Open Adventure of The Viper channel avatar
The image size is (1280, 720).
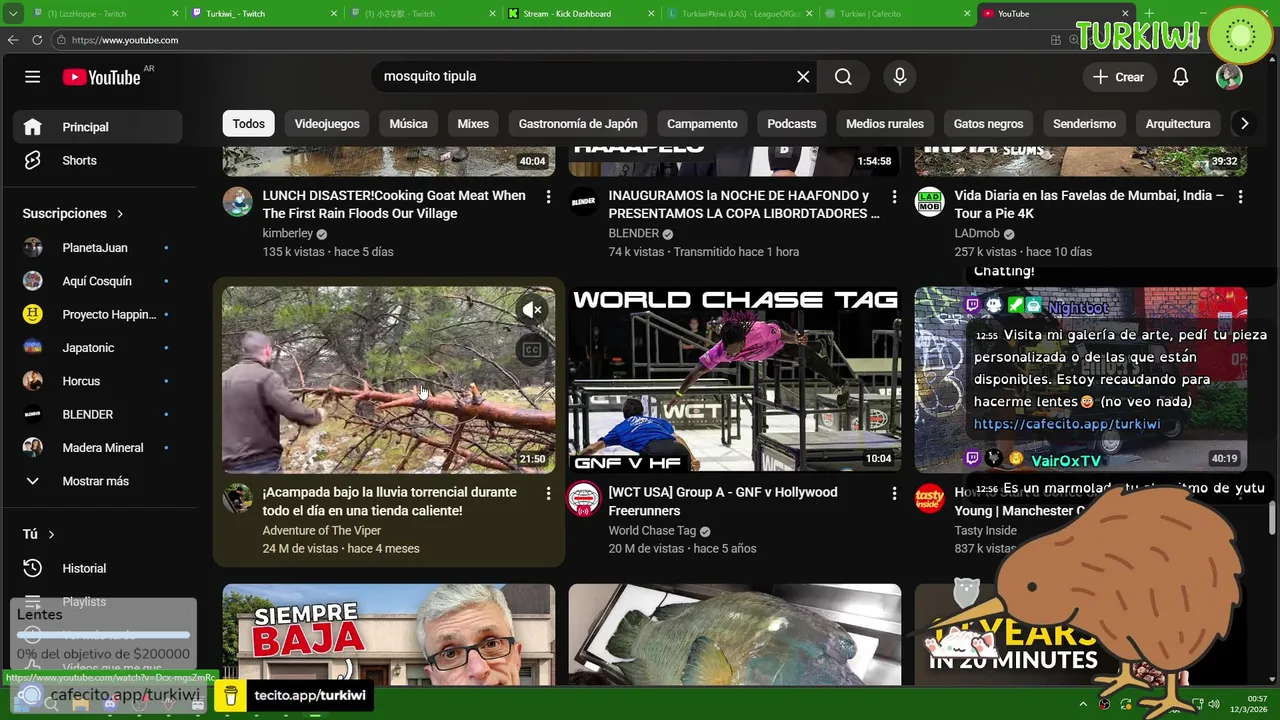pyautogui.click(x=237, y=498)
